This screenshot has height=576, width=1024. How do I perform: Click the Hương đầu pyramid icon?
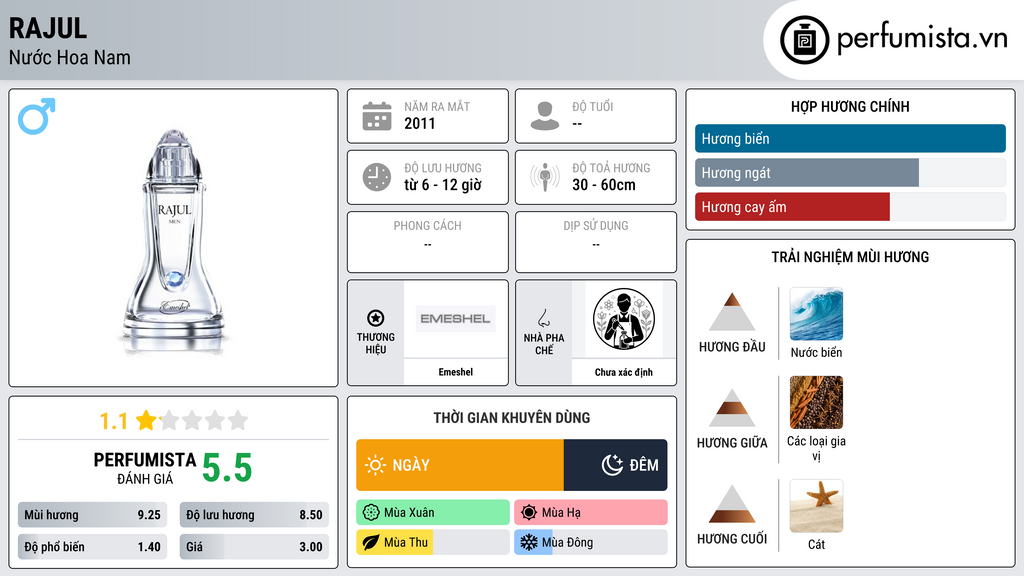click(732, 312)
